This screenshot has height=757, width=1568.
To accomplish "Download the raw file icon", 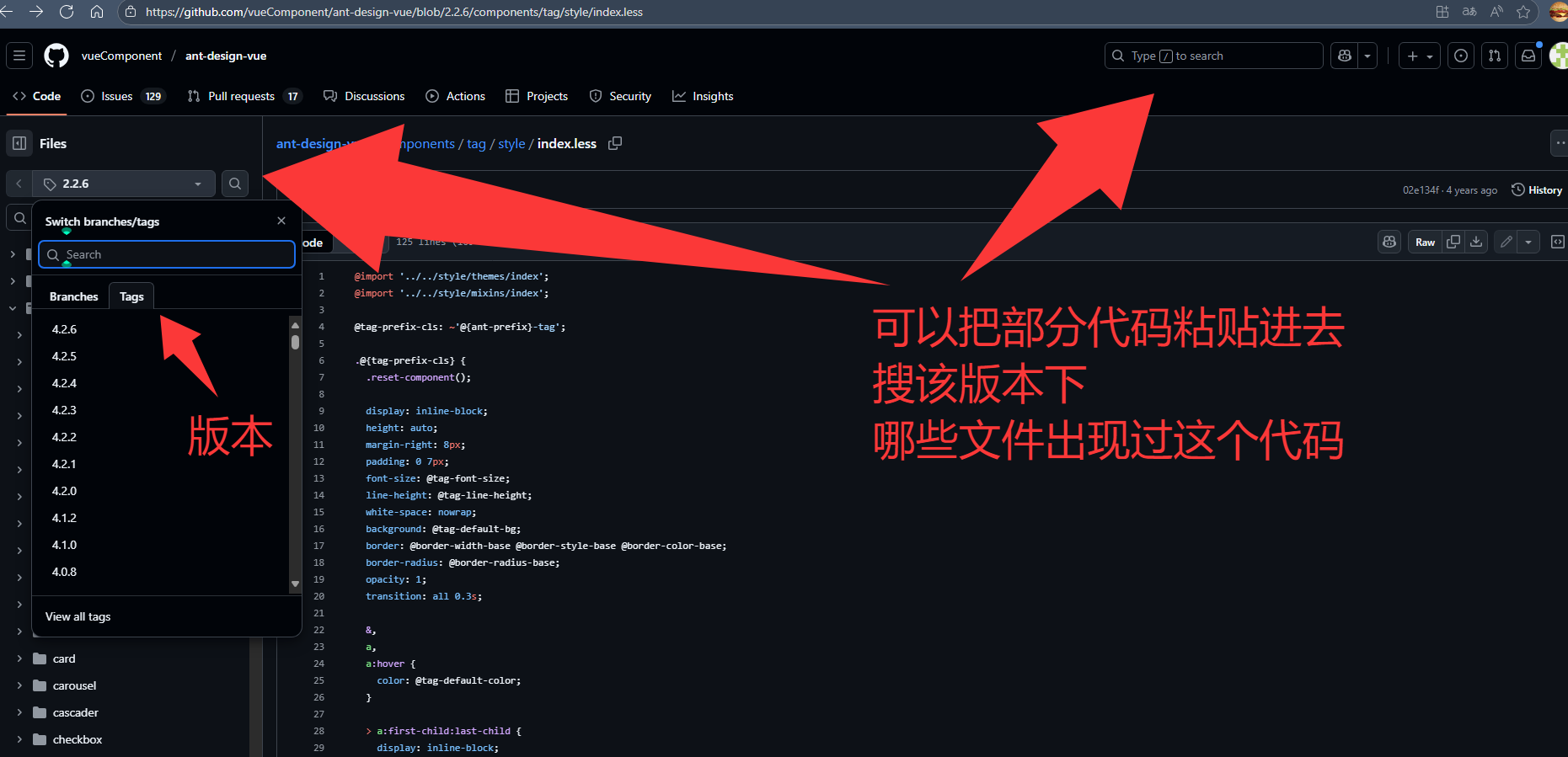I will (1476, 242).
